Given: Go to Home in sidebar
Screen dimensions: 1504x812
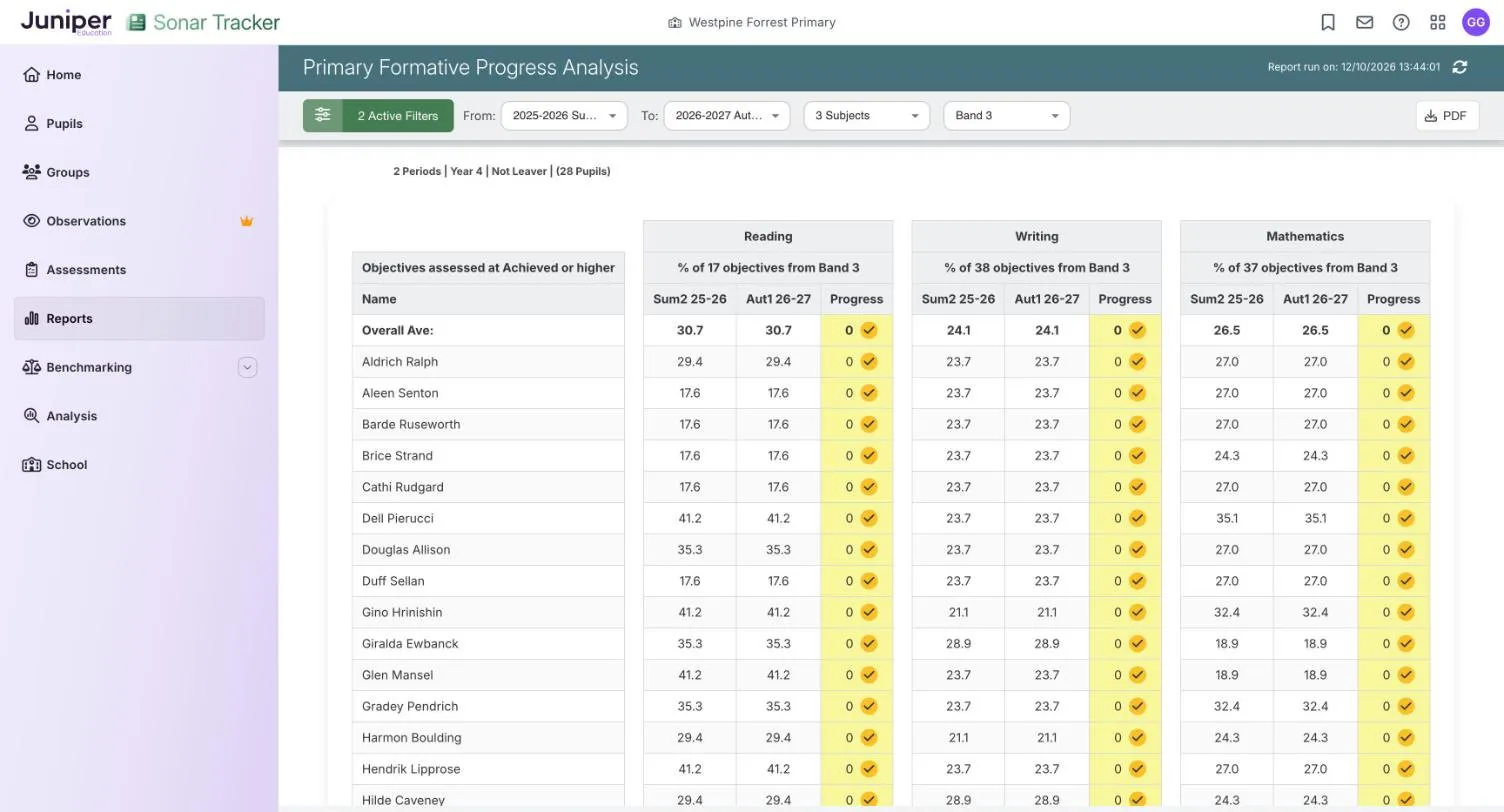Looking at the screenshot, I should click(139, 75).
